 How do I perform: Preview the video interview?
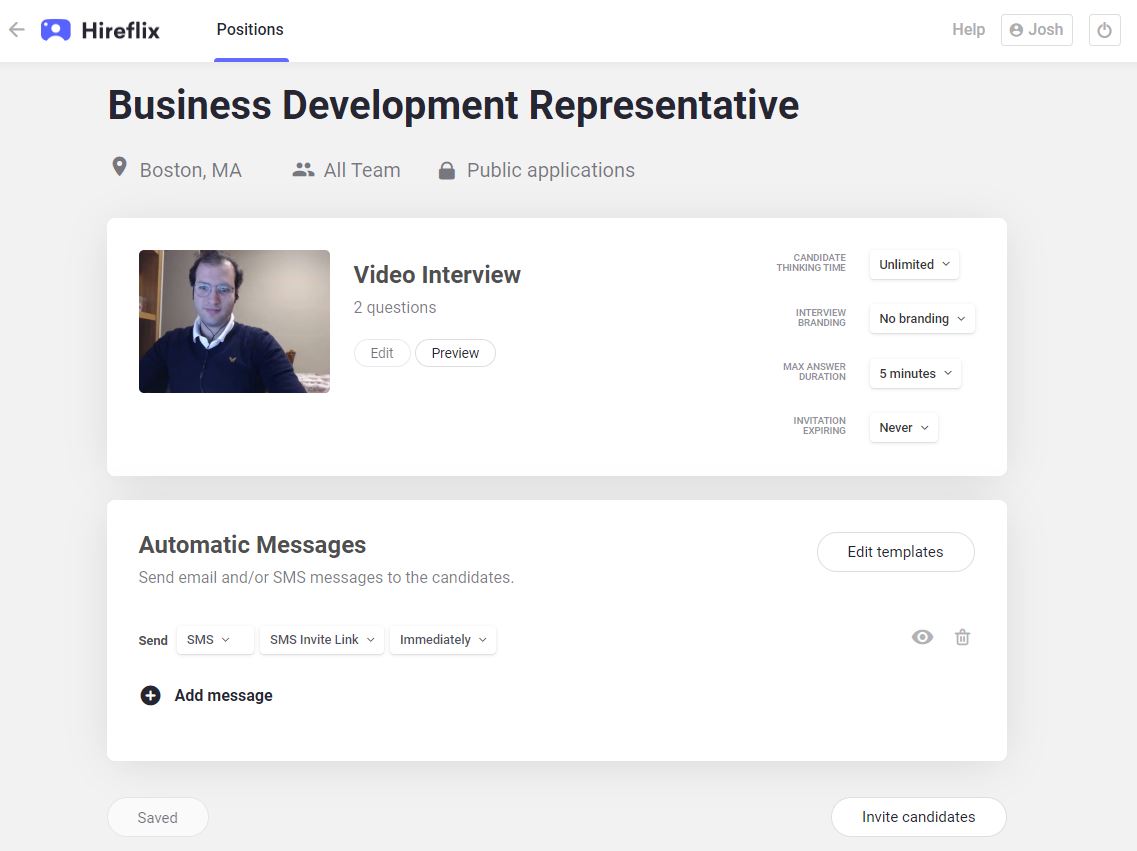pyautogui.click(x=455, y=353)
